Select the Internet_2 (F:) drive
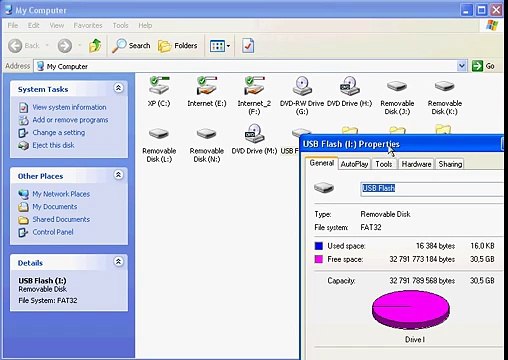The image size is (508, 360). pyautogui.click(x=254, y=95)
